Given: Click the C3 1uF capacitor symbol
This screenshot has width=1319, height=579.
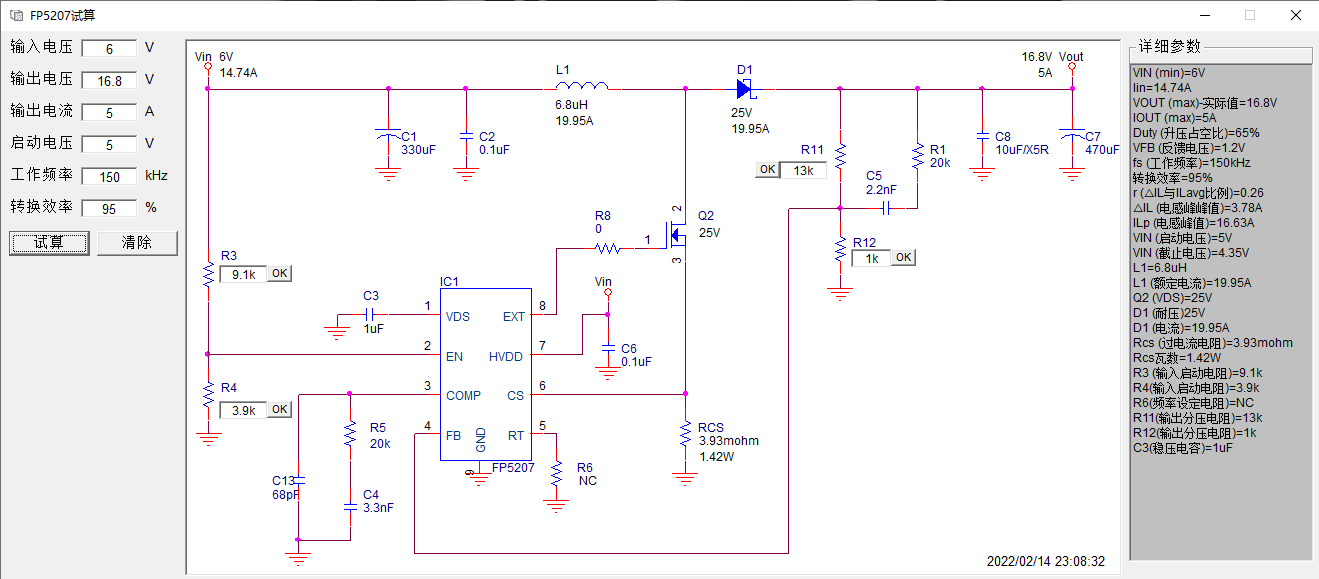Looking at the screenshot, I should (371, 316).
